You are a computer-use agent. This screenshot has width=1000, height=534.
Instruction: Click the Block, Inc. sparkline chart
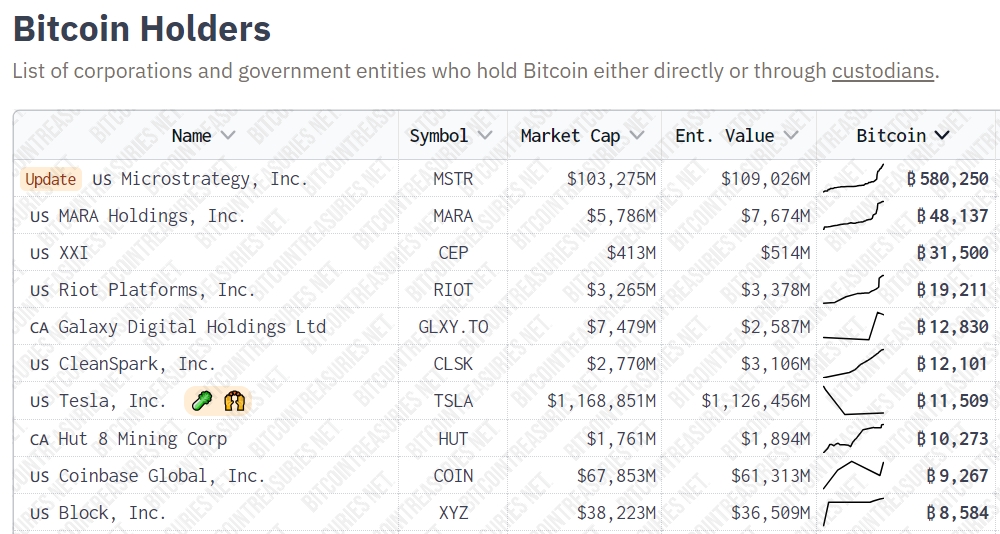(x=853, y=511)
